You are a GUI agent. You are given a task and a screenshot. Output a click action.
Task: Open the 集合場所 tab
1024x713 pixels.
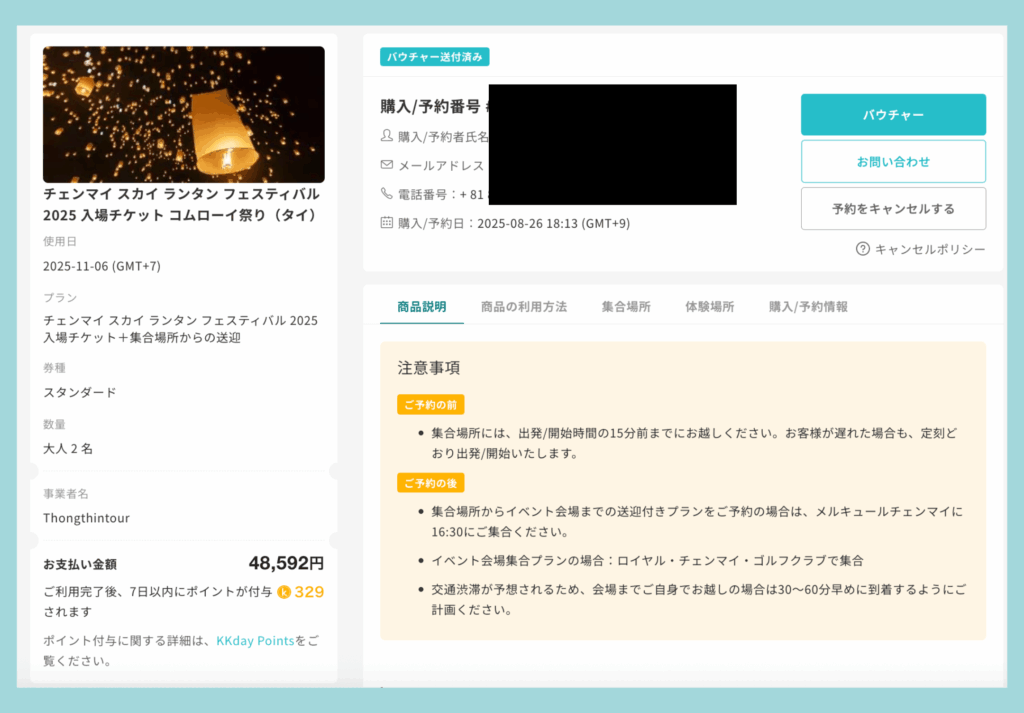(x=626, y=307)
